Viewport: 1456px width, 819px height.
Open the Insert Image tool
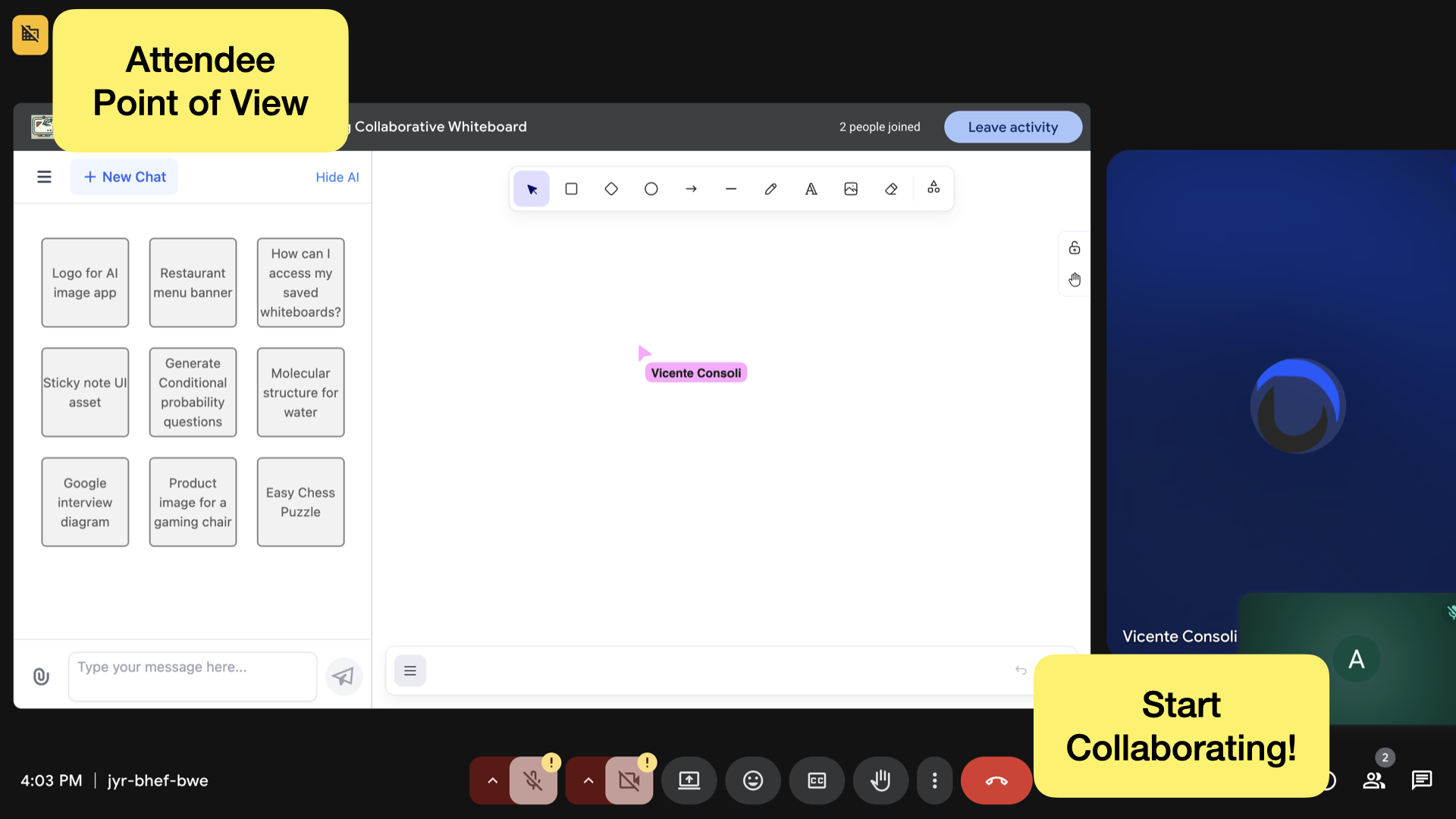851,188
